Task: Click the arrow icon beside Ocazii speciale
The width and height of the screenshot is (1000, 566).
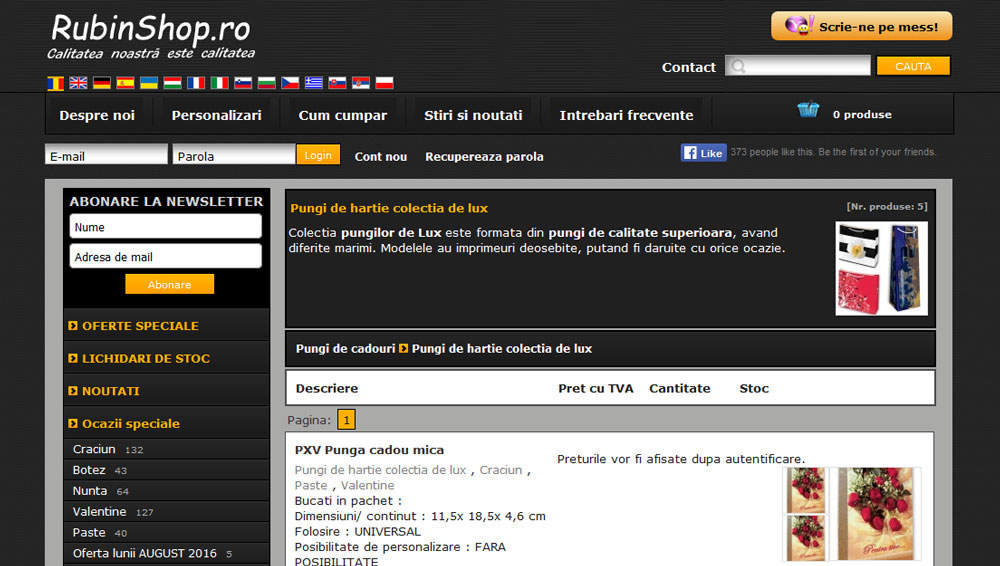Action: tap(73, 423)
